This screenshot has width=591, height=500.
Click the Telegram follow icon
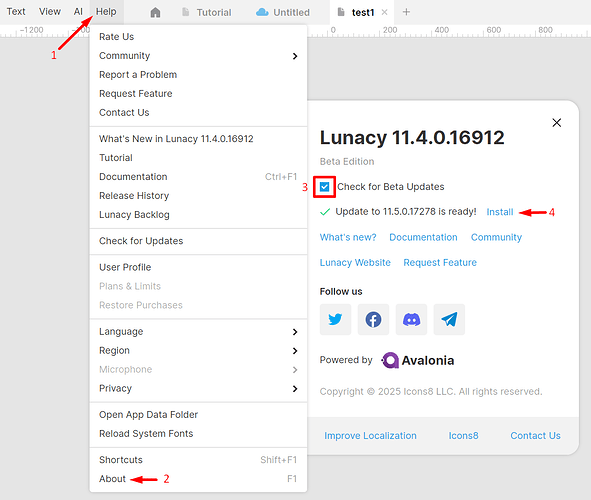[x=449, y=320]
